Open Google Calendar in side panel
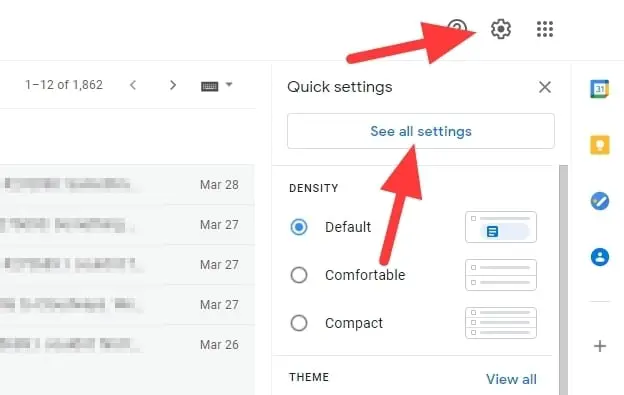This screenshot has height=395, width=624. [599, 89]
